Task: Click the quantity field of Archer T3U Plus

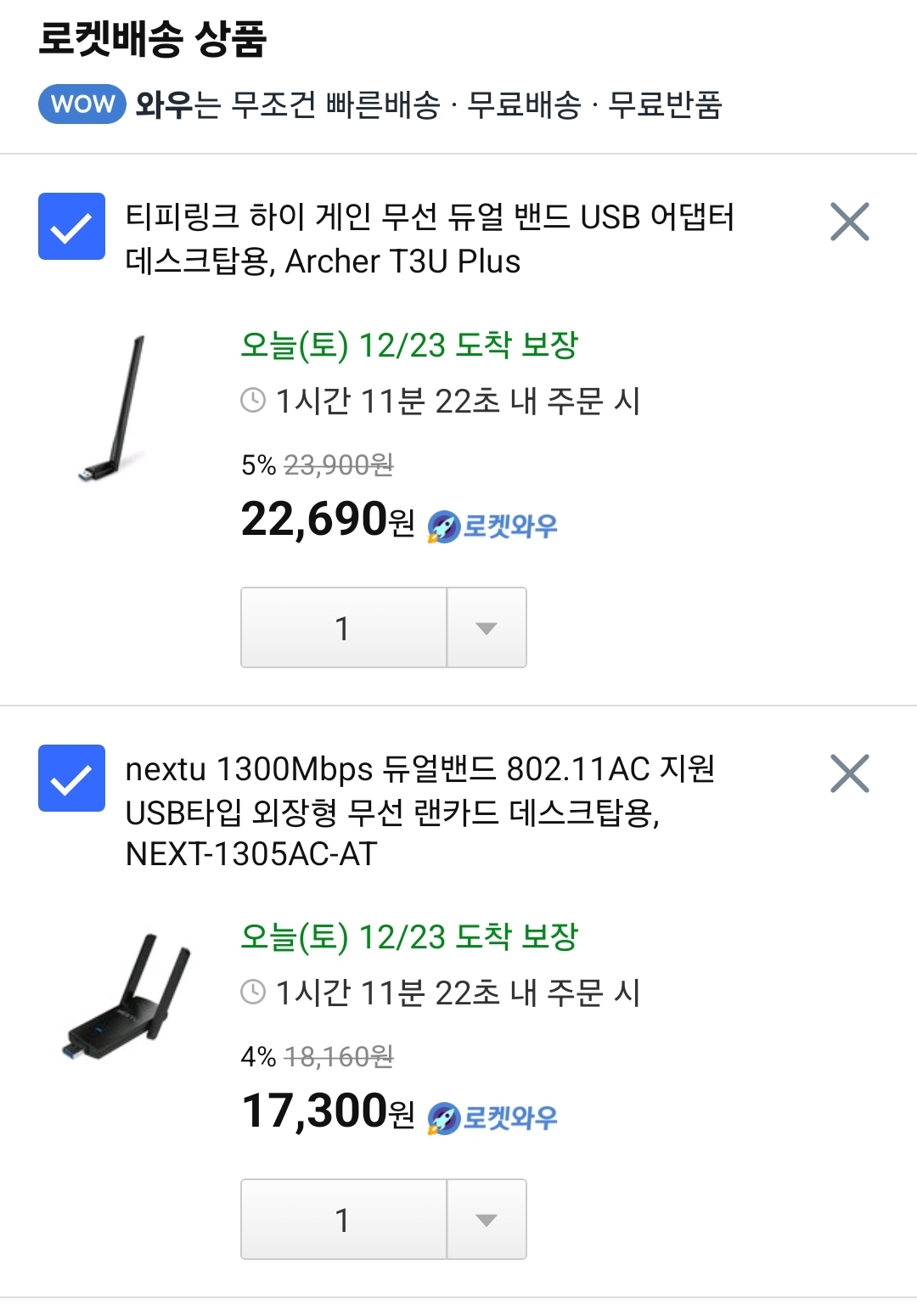Action: pos(343,627)
